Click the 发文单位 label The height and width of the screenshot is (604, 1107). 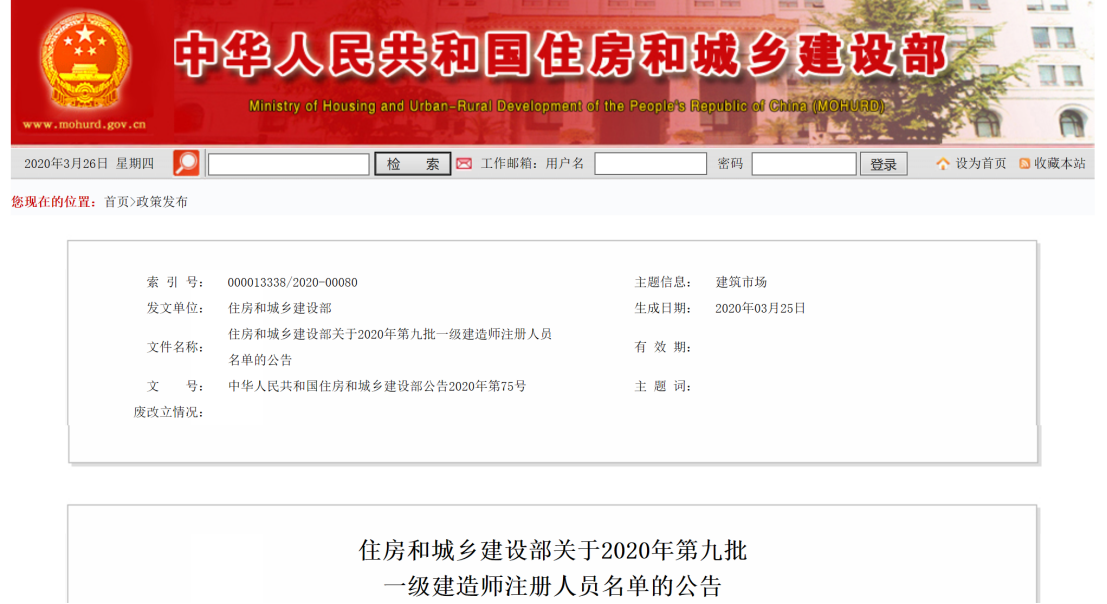coord(175,308)
